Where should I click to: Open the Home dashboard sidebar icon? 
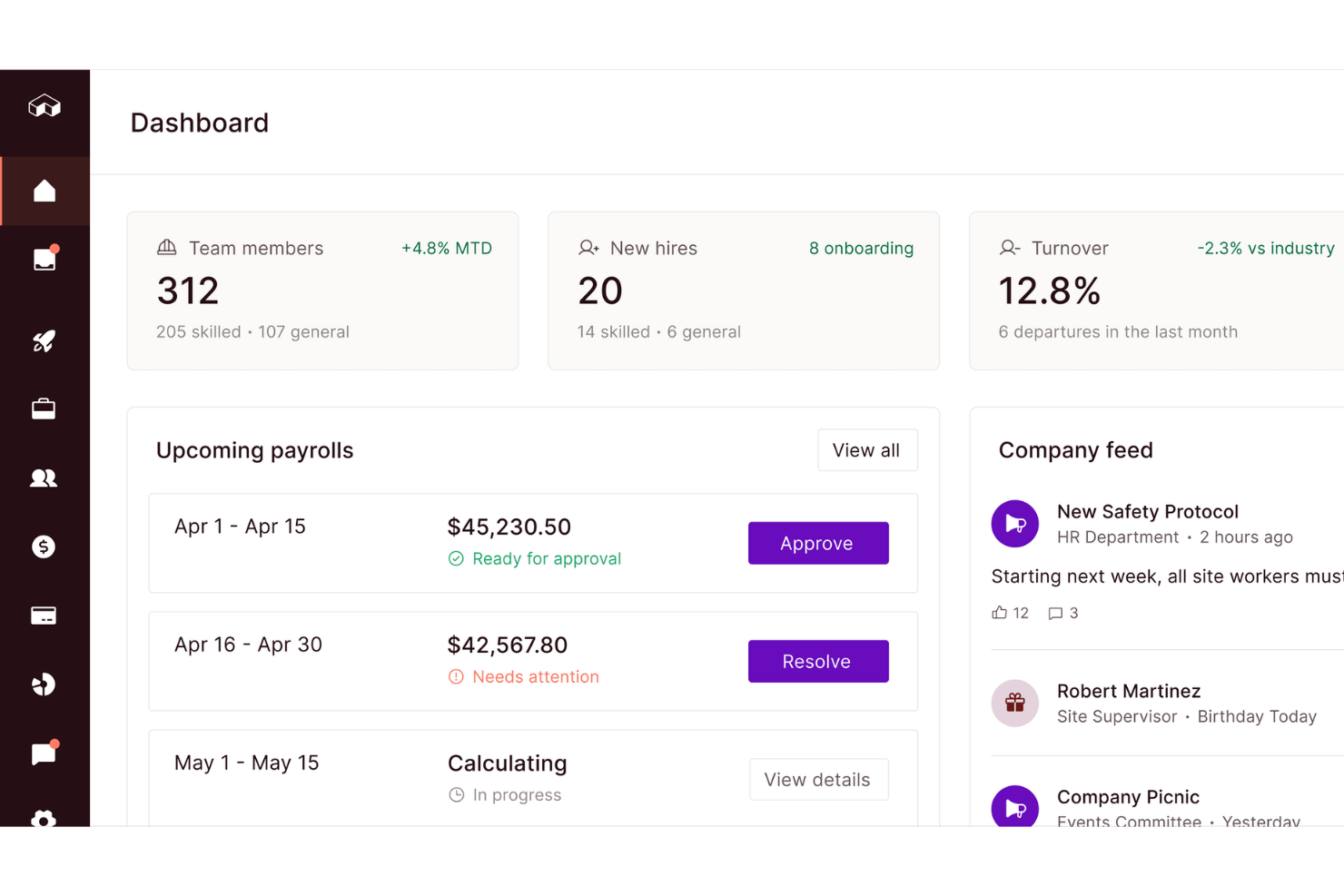(44, 191)
